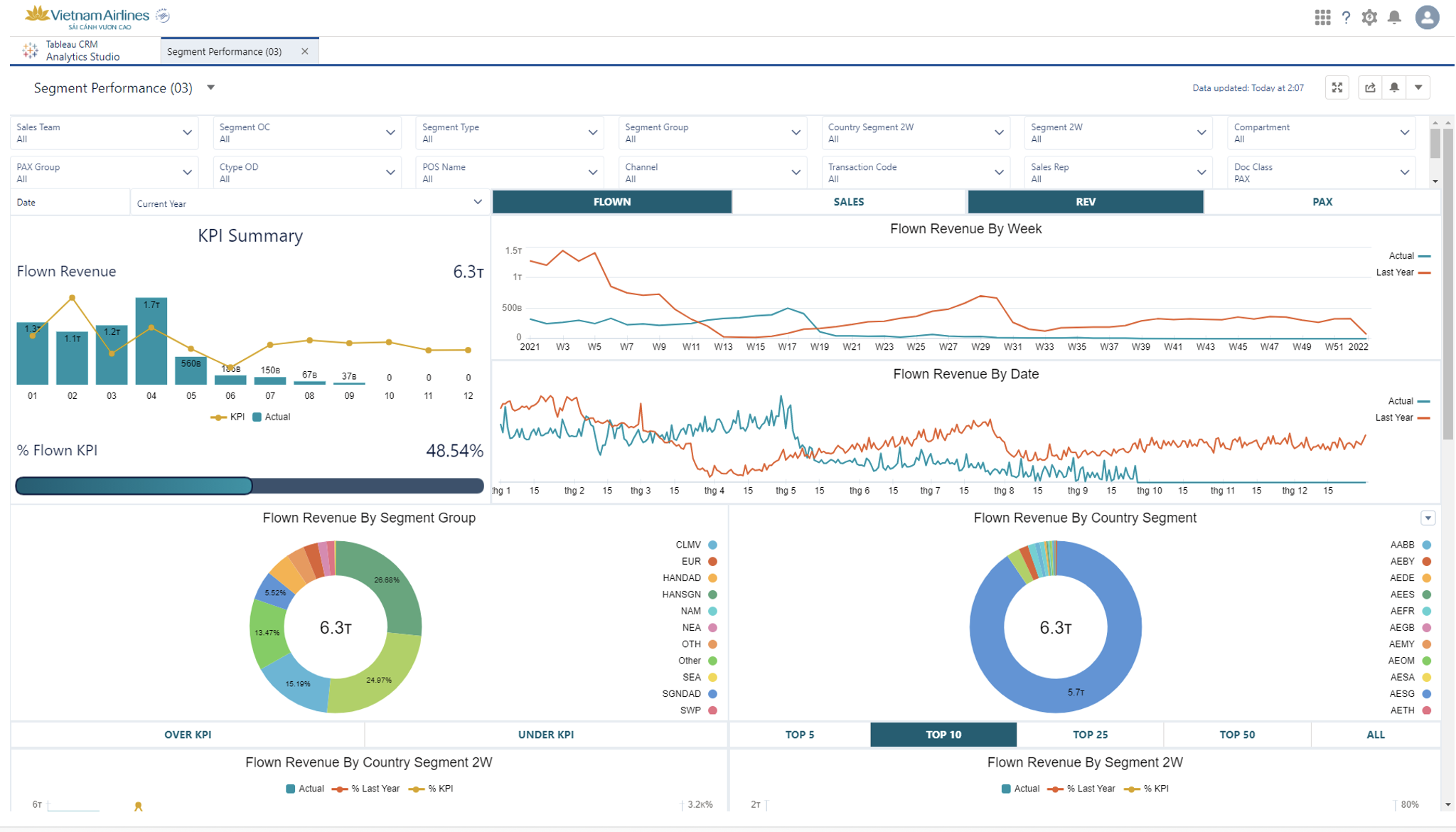Click the dashboard share icon

click(1370, 87)
